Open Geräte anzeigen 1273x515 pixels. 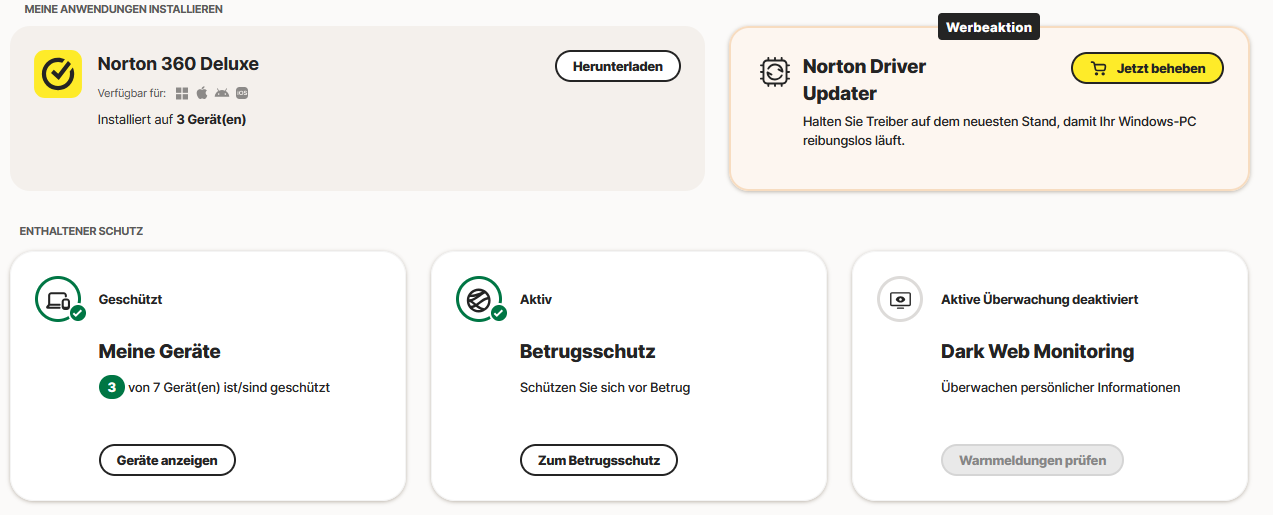(x=167, y=460)
